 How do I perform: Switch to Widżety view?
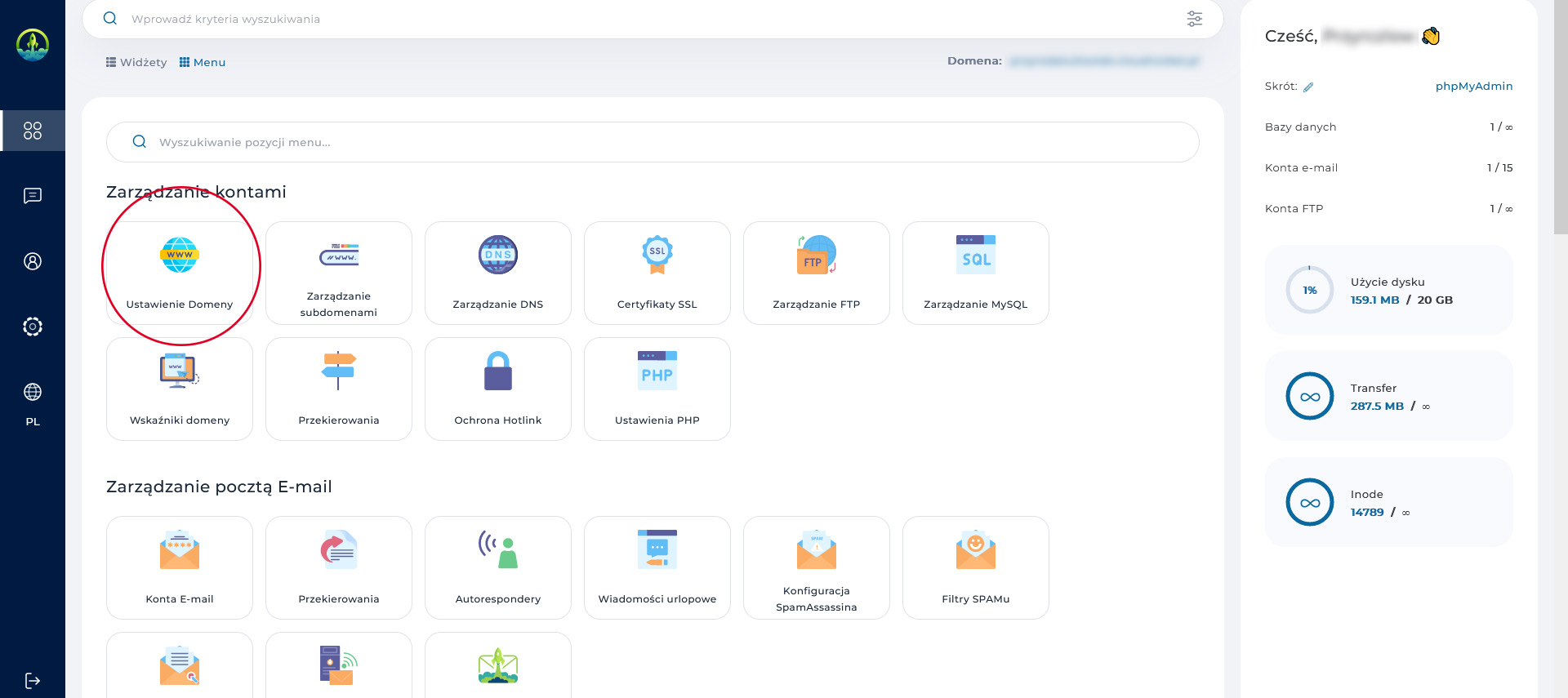click(136, 63)
